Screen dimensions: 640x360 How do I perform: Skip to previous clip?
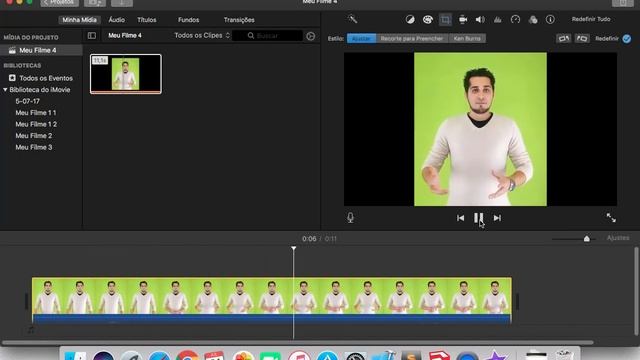click(460, 218)
